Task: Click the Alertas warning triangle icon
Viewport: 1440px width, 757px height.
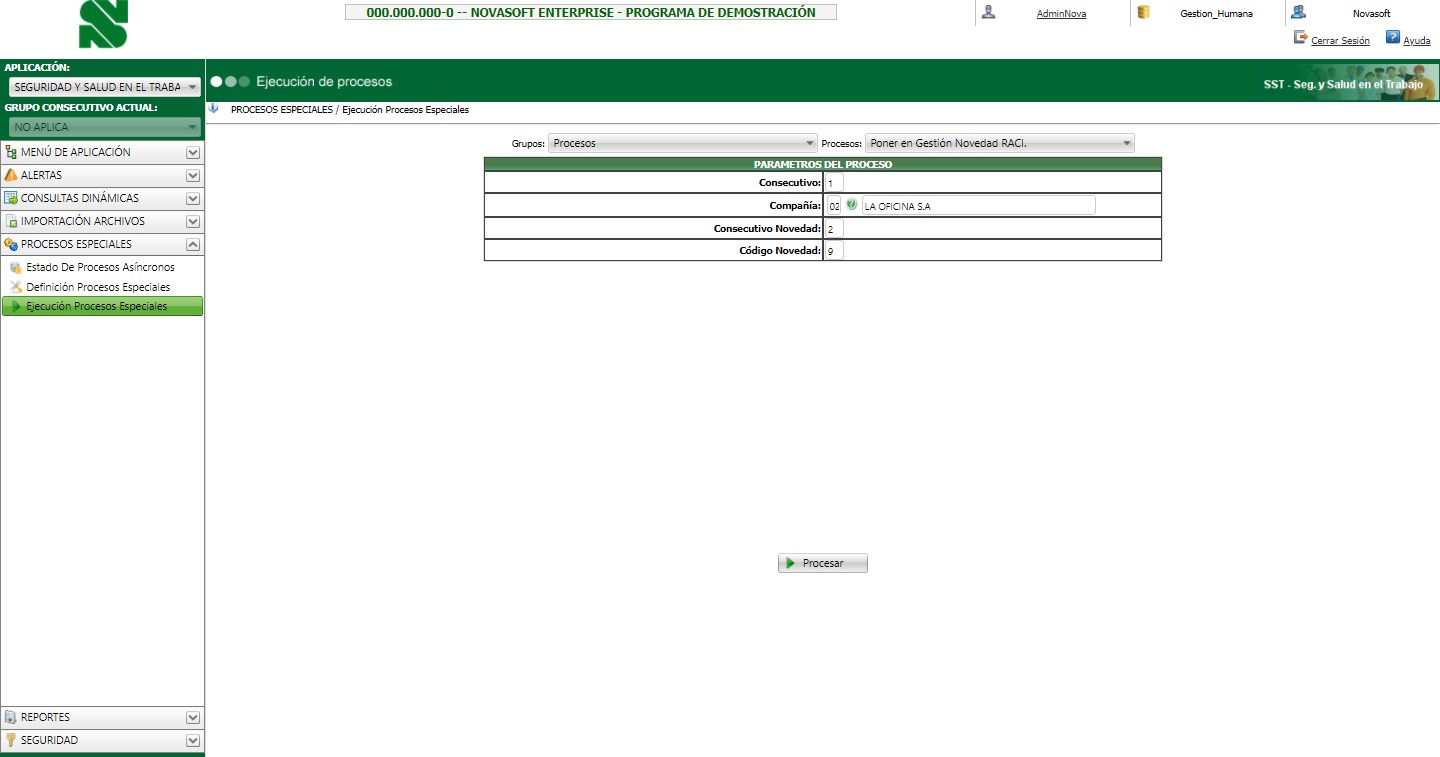Action: tap(10, 175)
